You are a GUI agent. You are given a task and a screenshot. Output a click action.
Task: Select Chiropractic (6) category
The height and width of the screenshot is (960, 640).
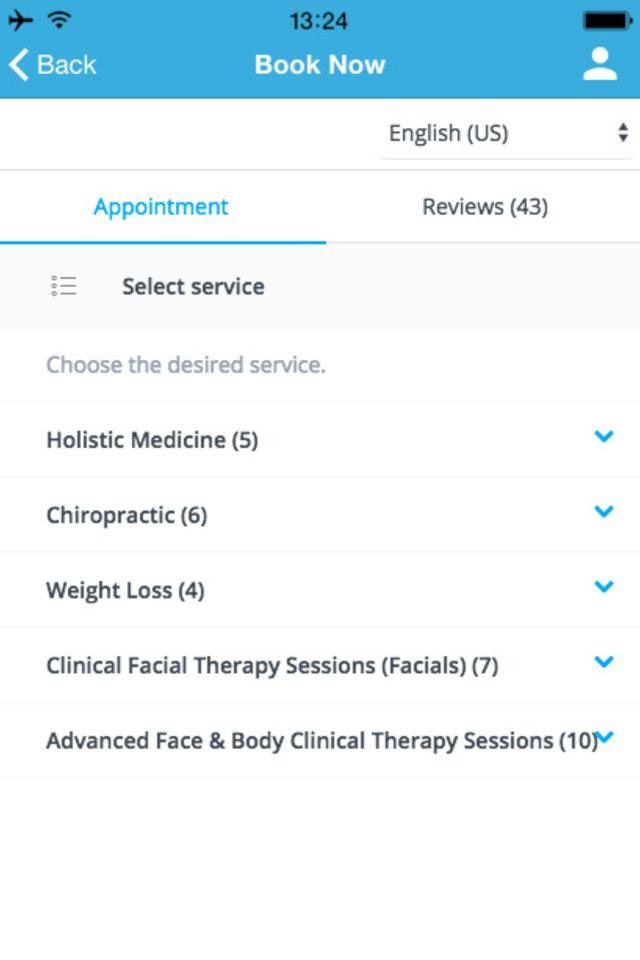[x=127, y=516]
